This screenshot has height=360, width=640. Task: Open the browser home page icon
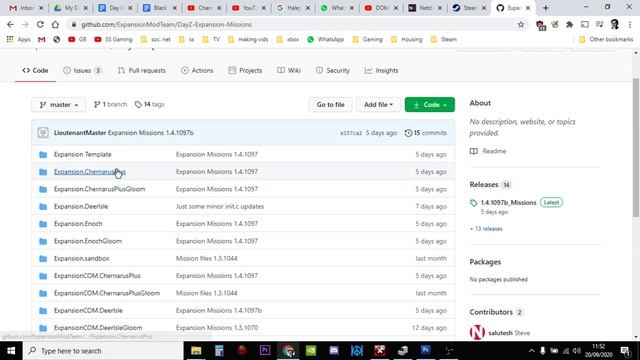click(x=55, y=24)
